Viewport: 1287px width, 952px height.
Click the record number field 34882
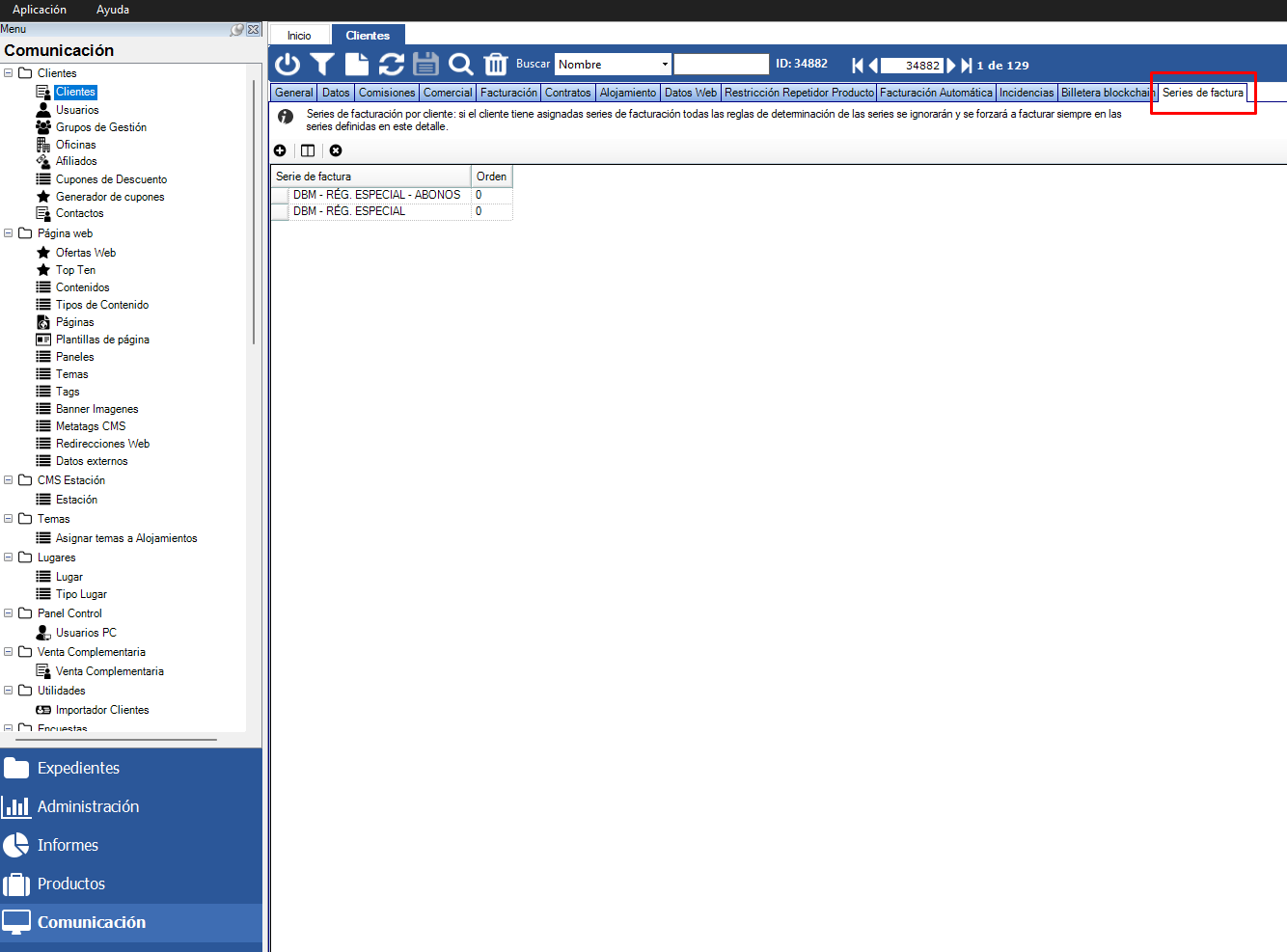[912, 66]
